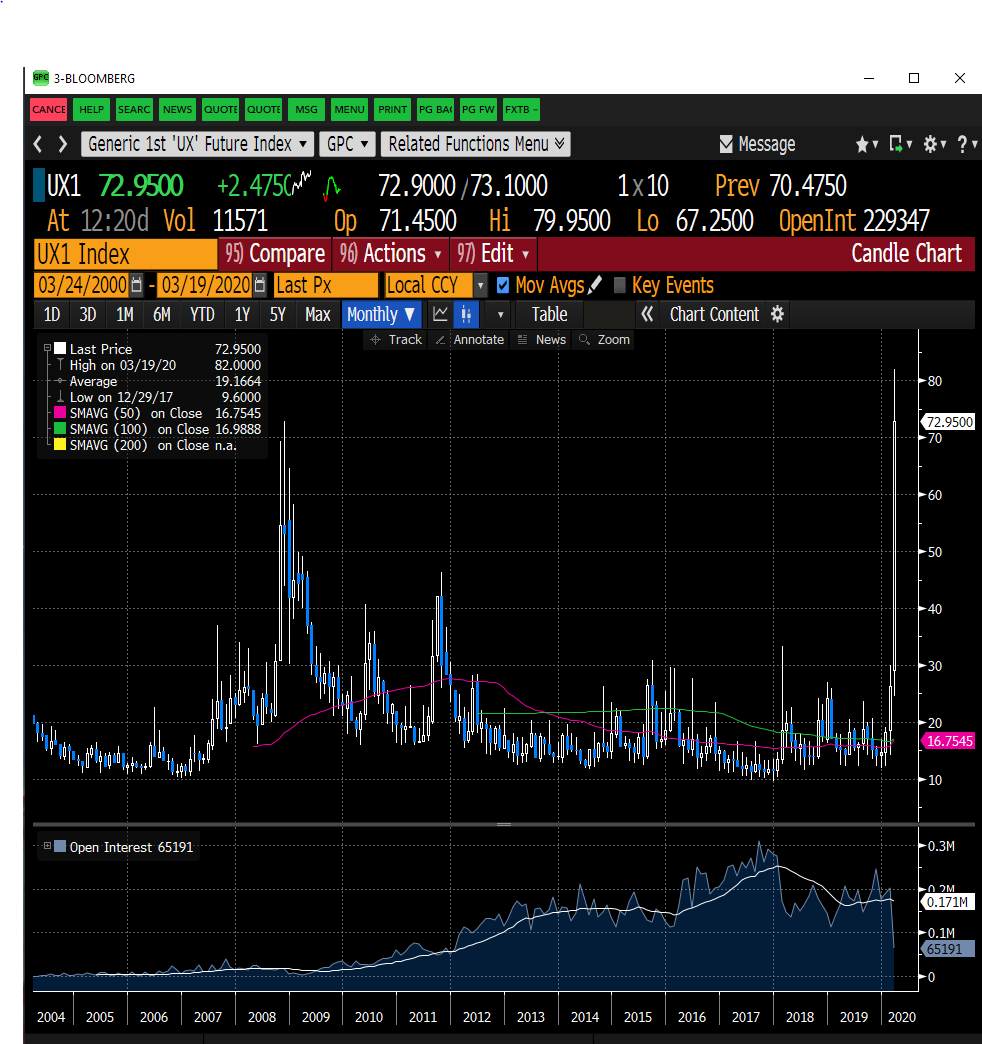
Task: Click the Bloomberg GPC window icon
Action: (x=41, y=78)
